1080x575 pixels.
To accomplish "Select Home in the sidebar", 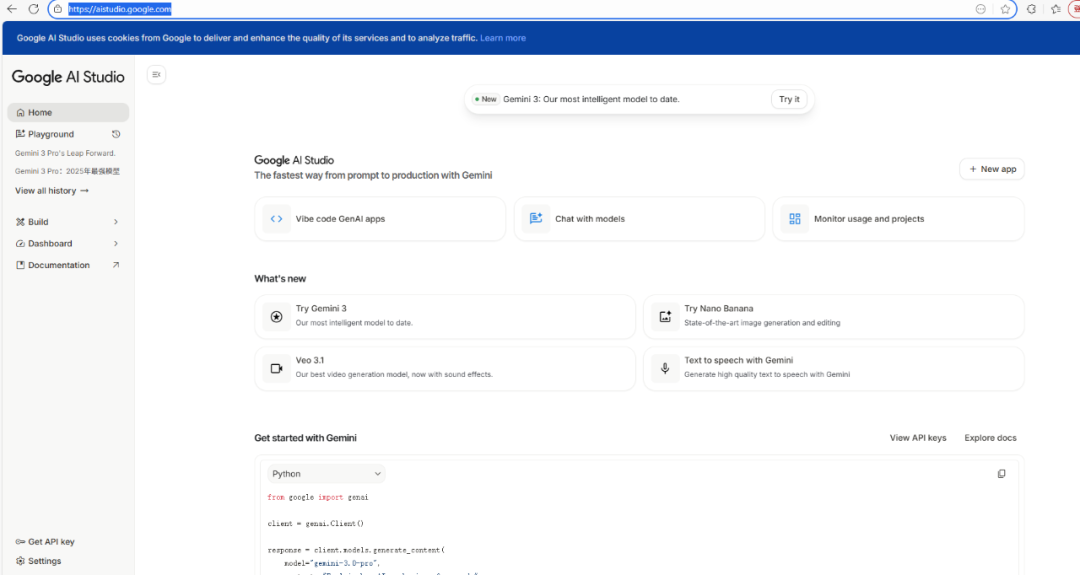I will click(x=68, y=112).
